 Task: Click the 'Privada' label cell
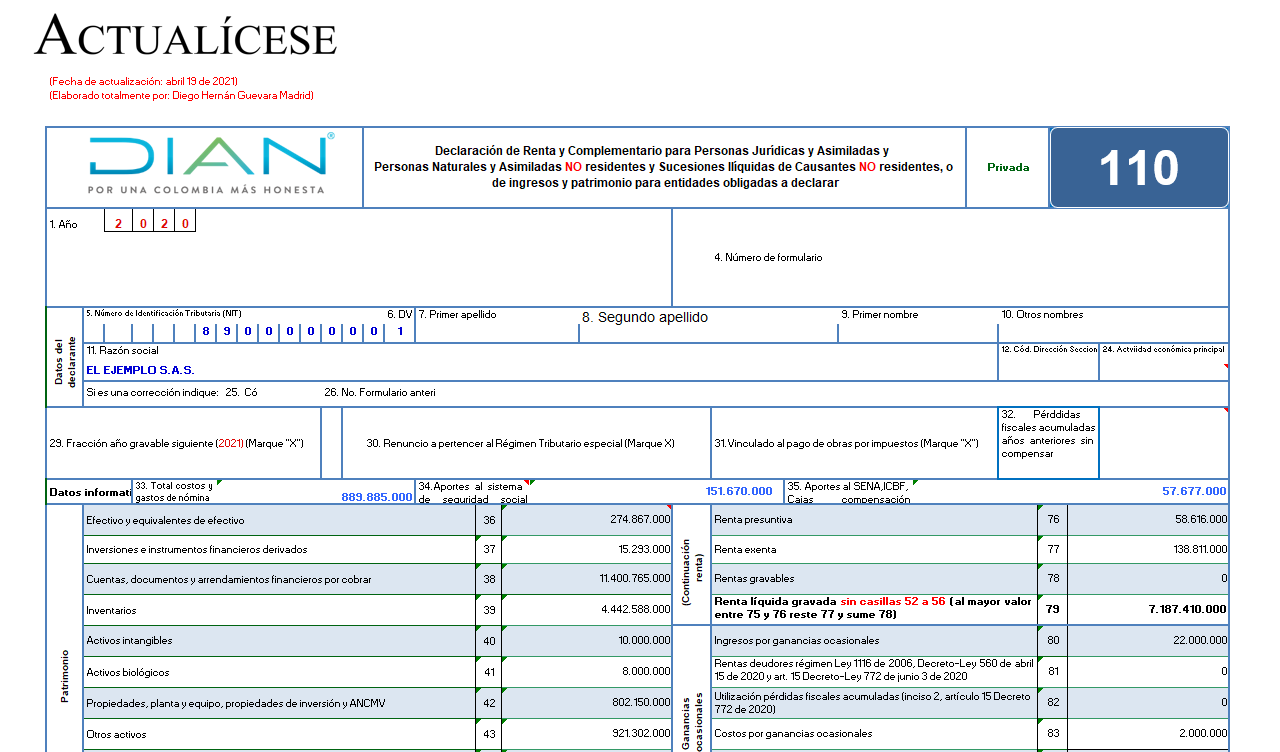coord(1008,168)
